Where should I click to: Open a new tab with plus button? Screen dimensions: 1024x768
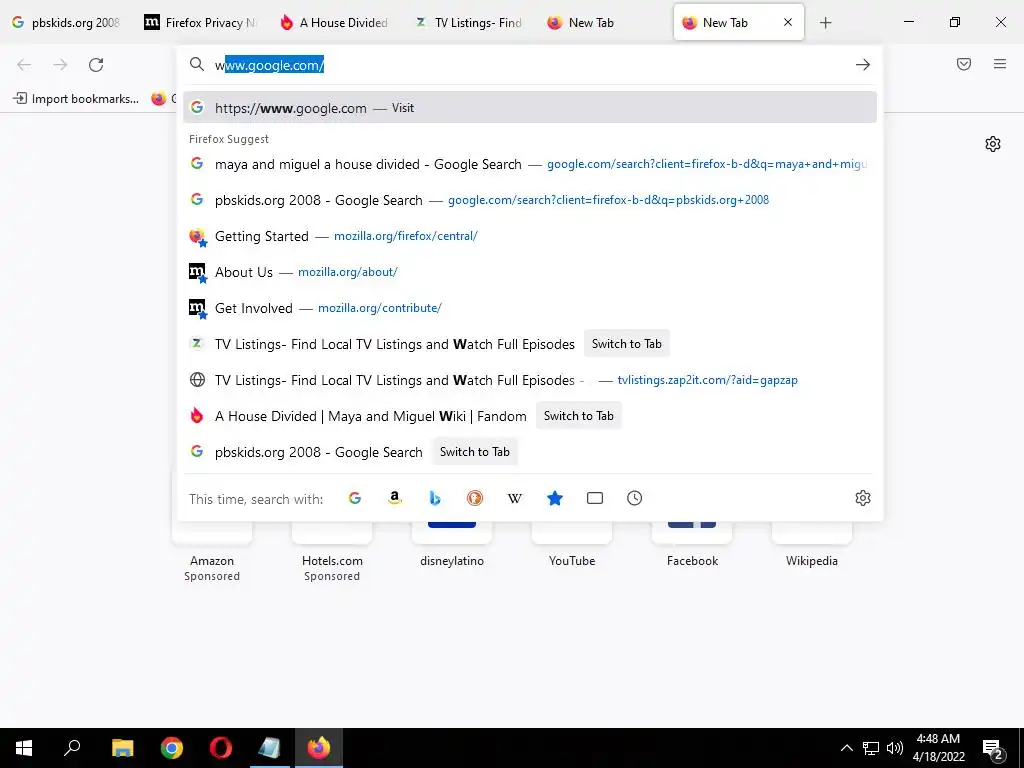(825, 23)
